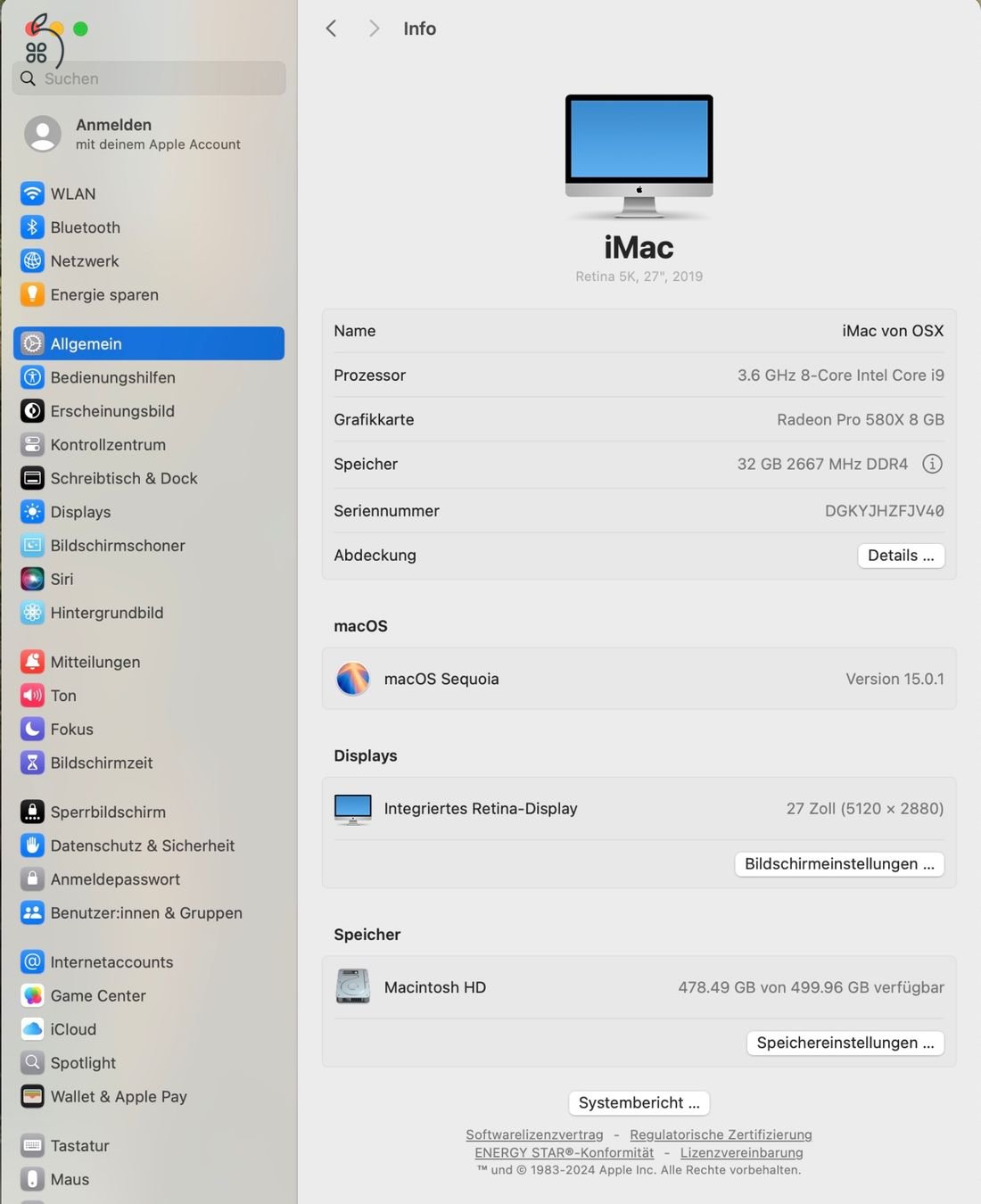Screen dimensions: 981x1204
Task: Click the Suchen search field
Action: pos(149,78)
